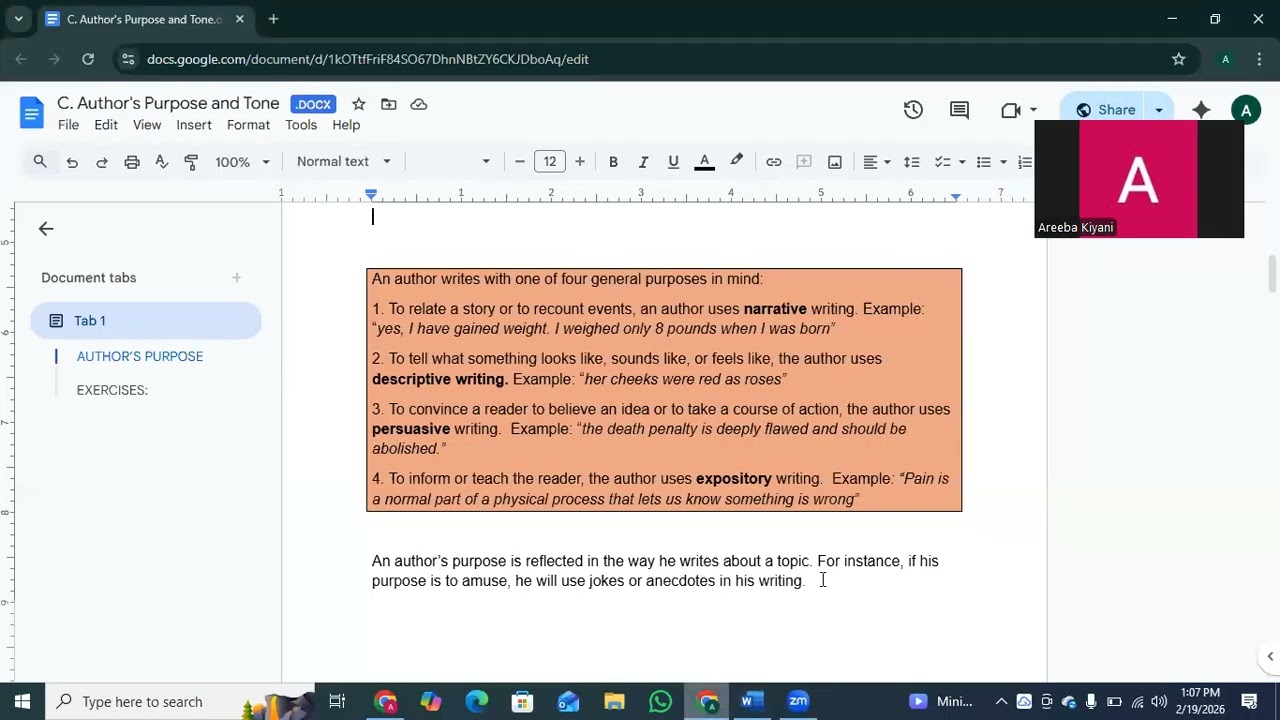Decrease the font size
The width and height of the screenshot is (1280, 720).
point(520,162)
